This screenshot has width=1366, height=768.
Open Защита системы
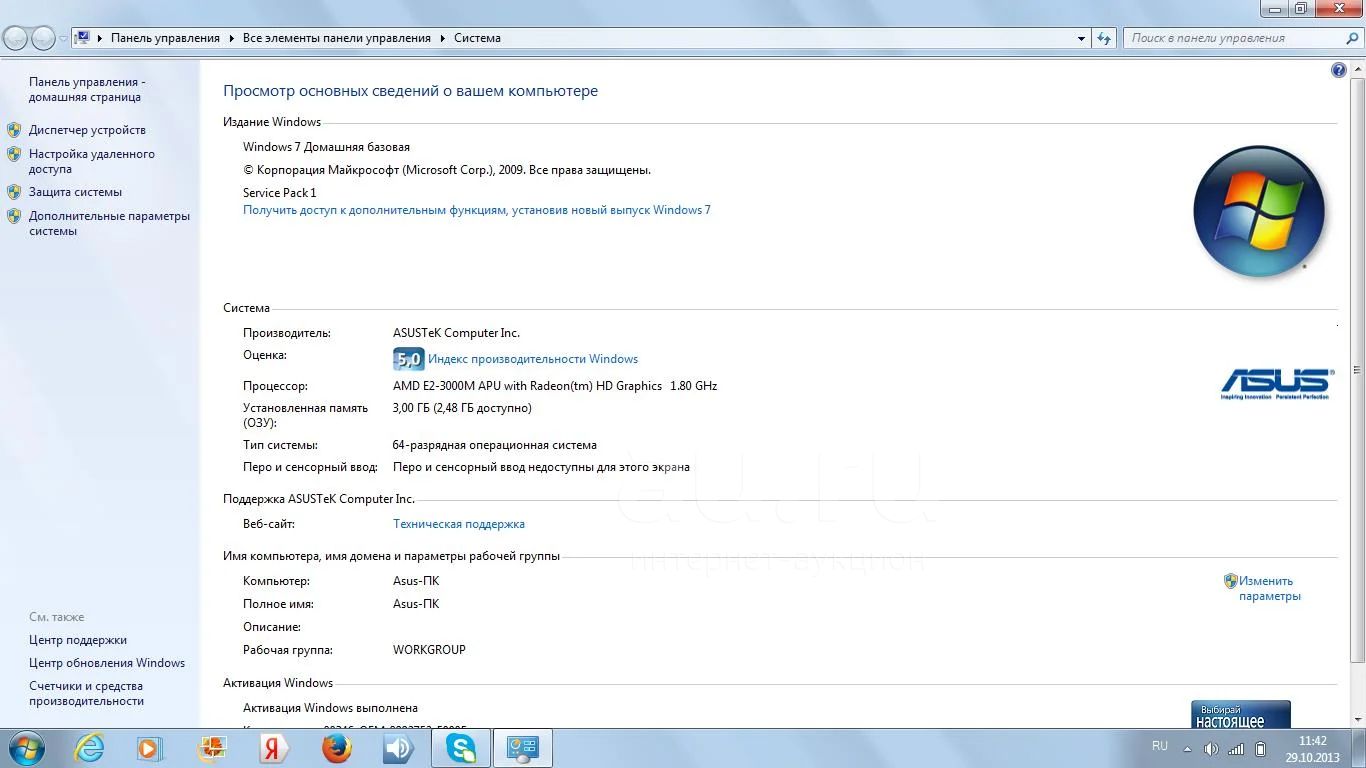click(x=75, y=192)
